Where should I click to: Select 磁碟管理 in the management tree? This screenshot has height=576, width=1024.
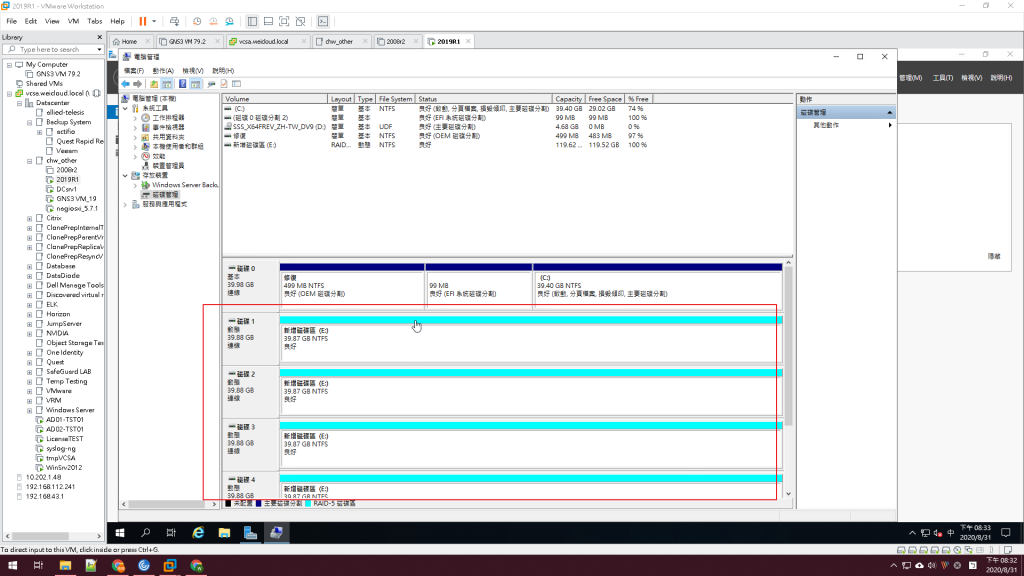click(165, 195)
